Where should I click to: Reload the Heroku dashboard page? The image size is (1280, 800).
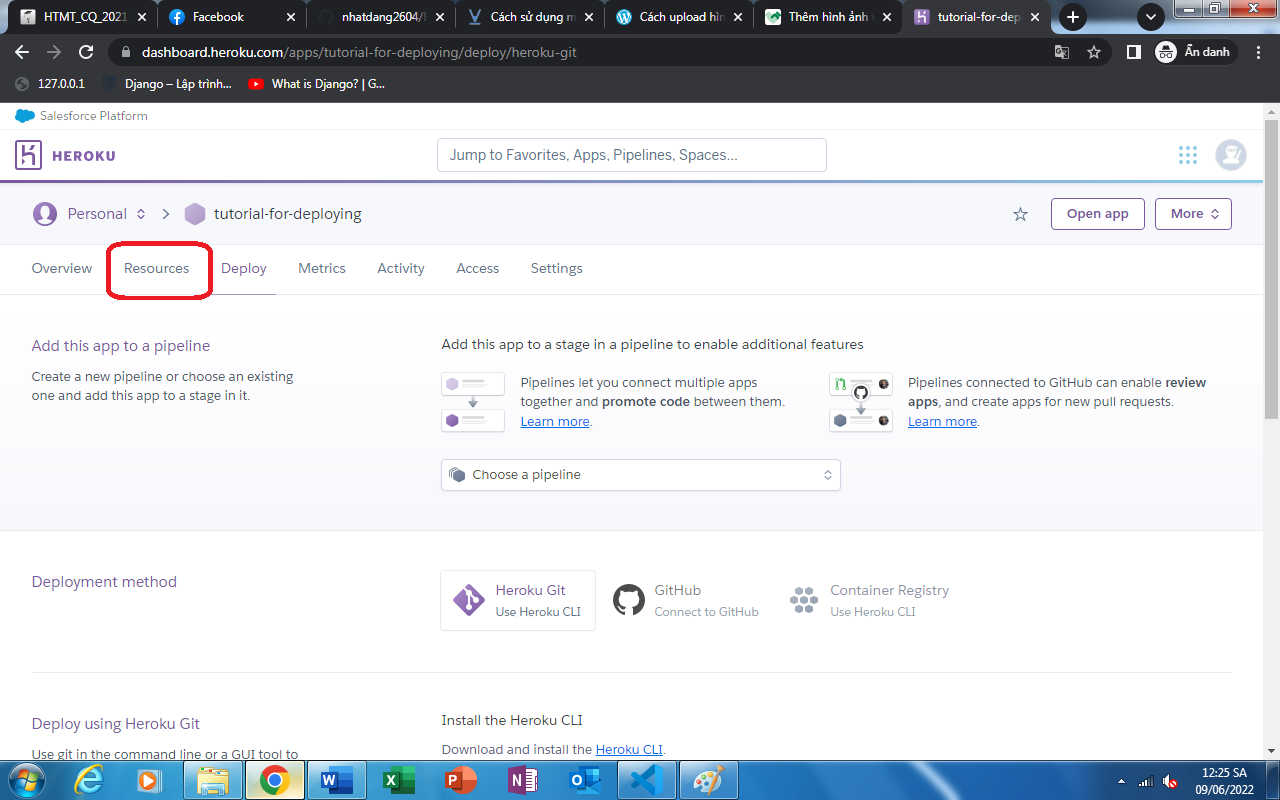click(x=86, y=52)
